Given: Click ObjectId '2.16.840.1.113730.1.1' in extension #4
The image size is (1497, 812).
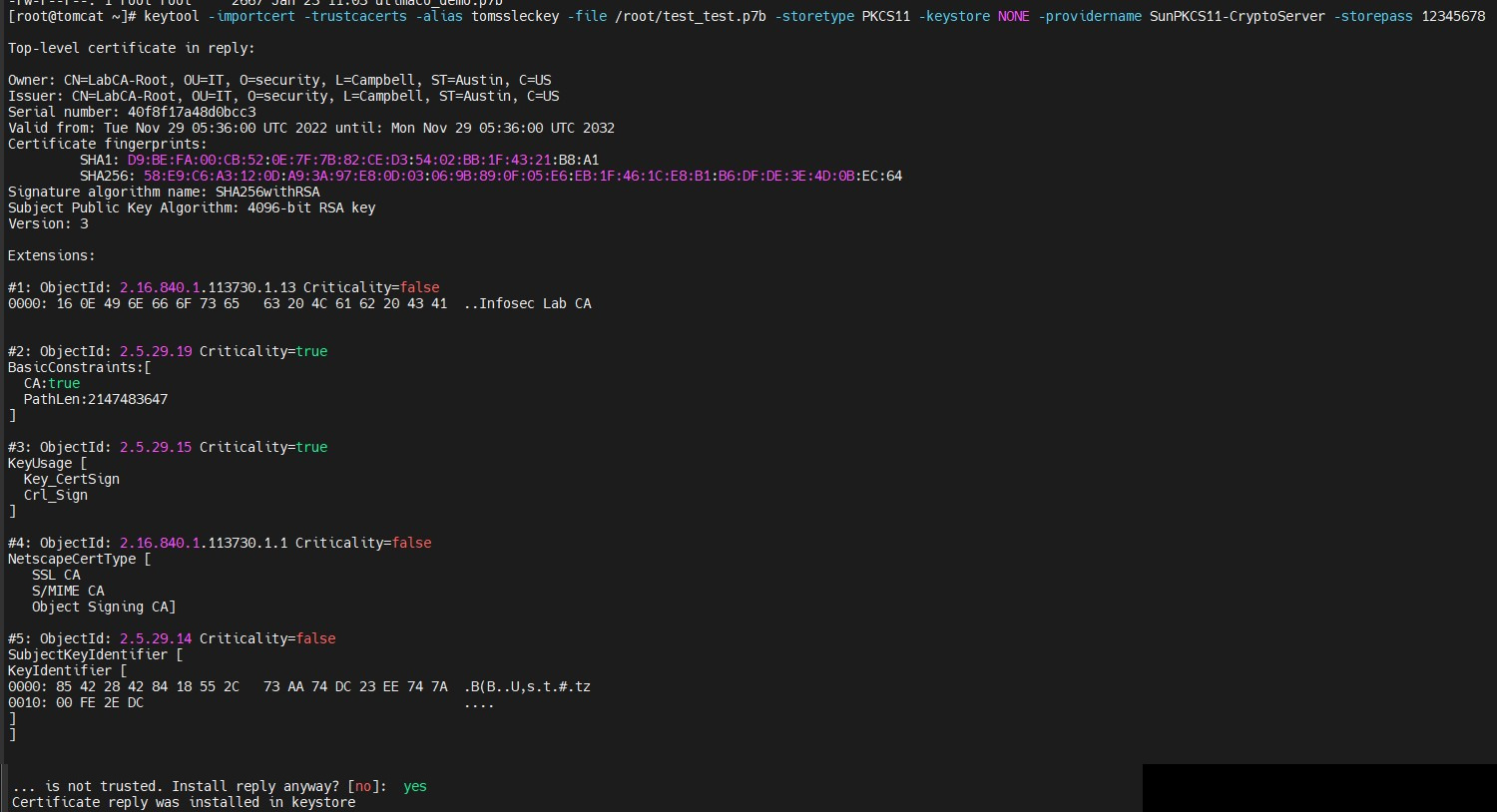Looking at the screenshot, I should pyautogui.click(x=204, y=543).
